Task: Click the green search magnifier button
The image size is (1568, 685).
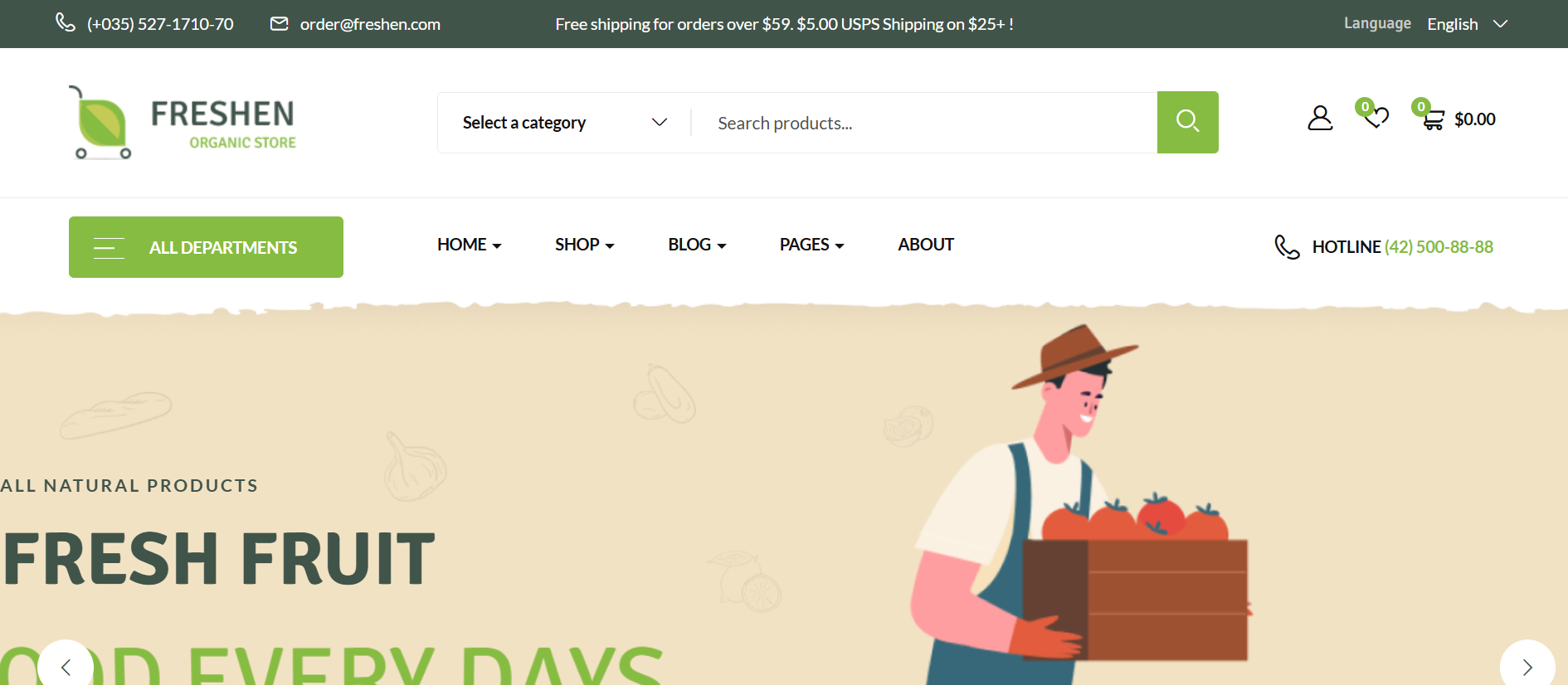Action: click(1187, 122)
